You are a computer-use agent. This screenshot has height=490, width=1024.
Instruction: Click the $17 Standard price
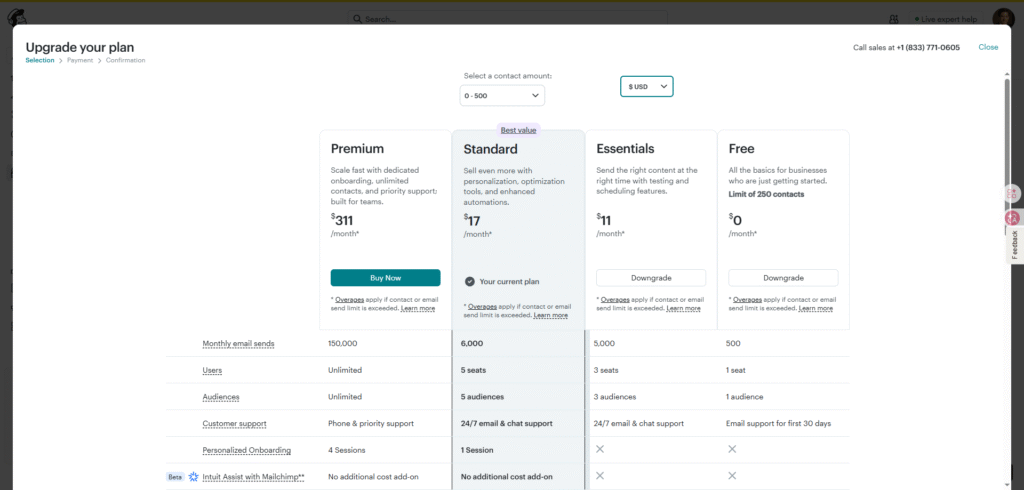click(x=472, y=220)
